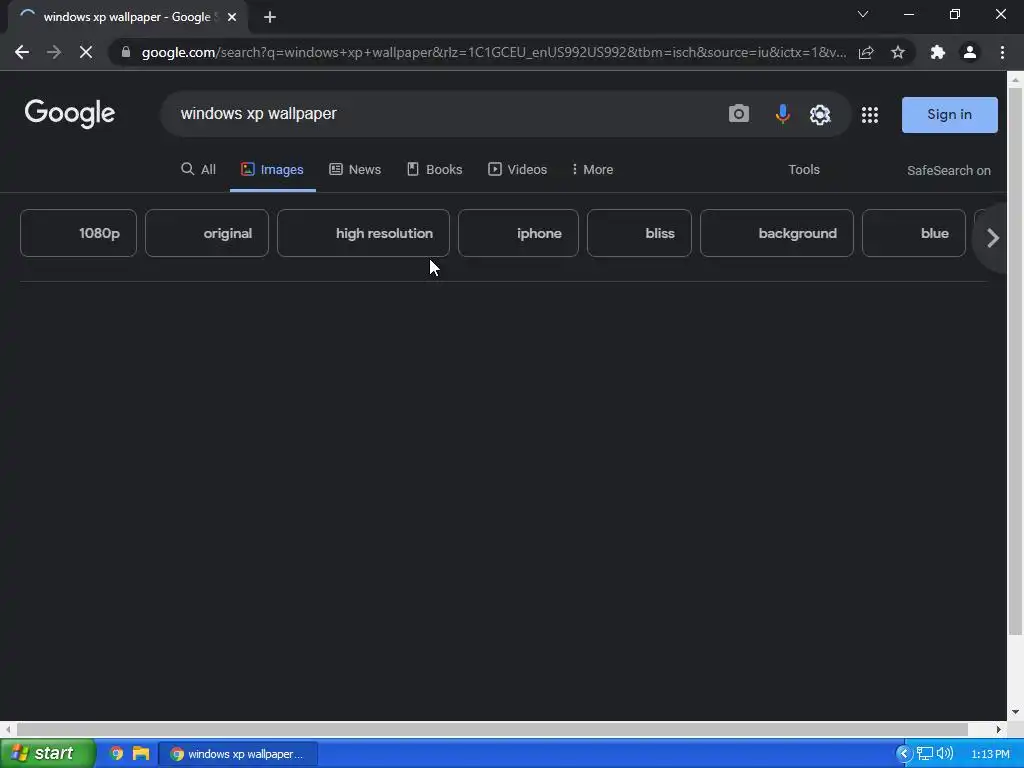
Task: Click the Sign in button
Action: point(950,115)
